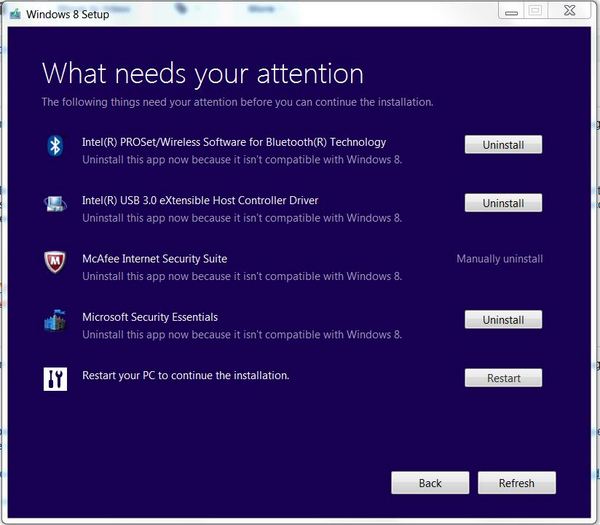Viewport: 600px width, 525px height.
Task: Click 'Restart your PC to continue the installation' text
Action: point(186,375)
